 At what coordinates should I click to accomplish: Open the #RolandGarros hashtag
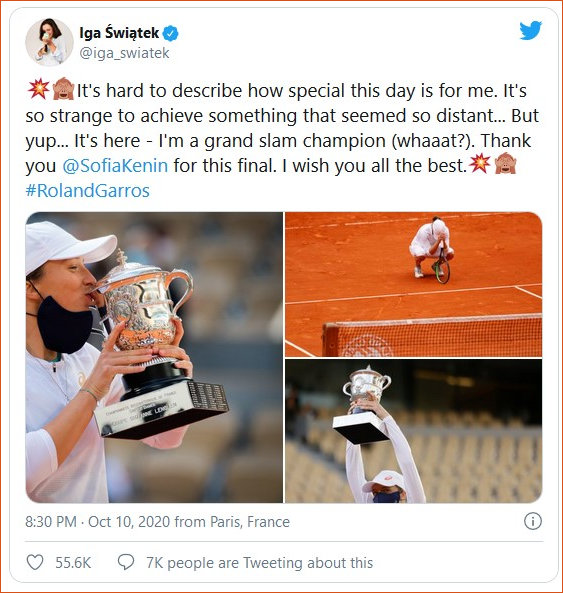pyautogui.click(x=87, y=191)
